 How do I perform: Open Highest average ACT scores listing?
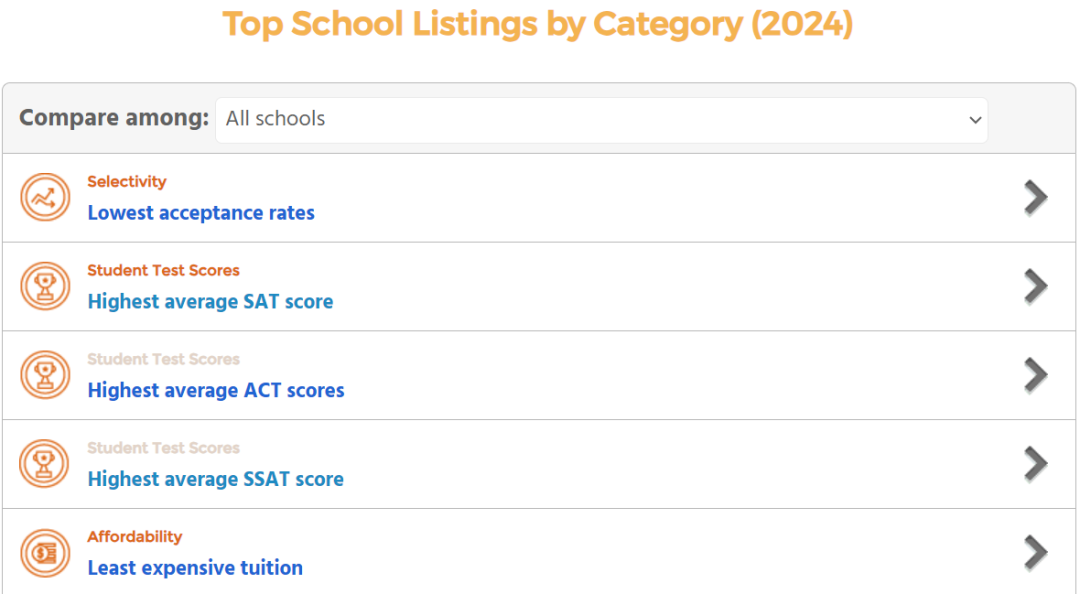click(x=216, y=391)
